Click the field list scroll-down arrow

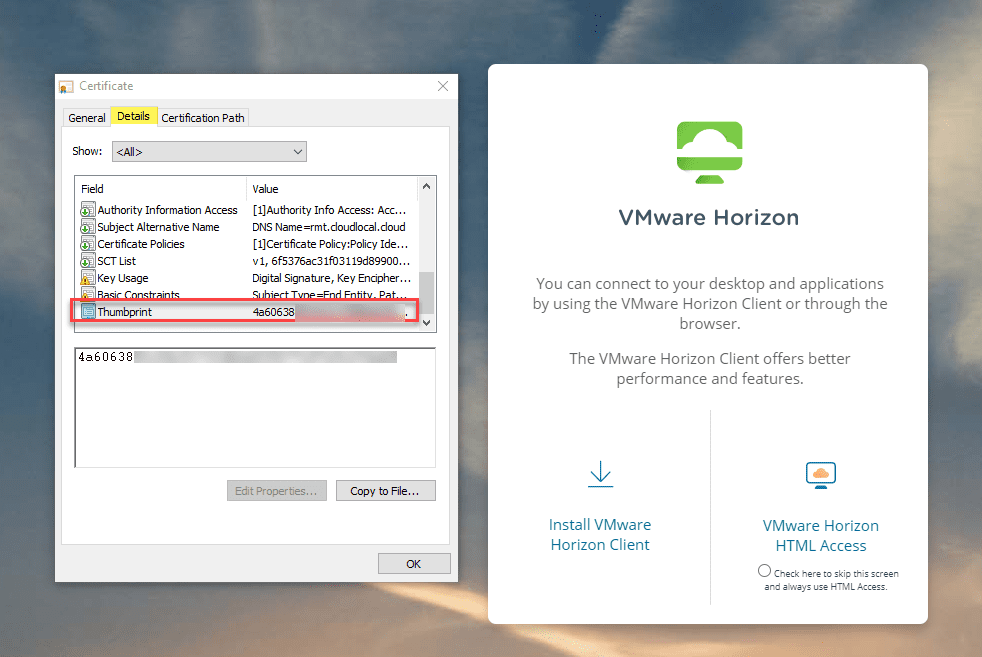(426, 323)
